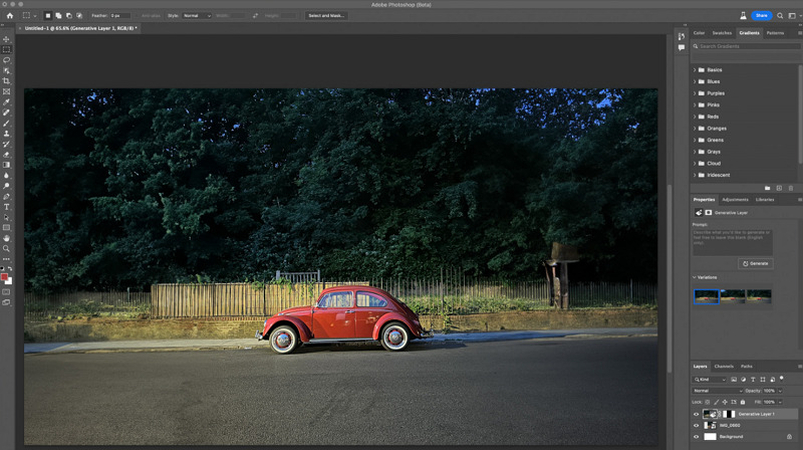
Task: Select the Zoom tool
Action: click(6, 249)
